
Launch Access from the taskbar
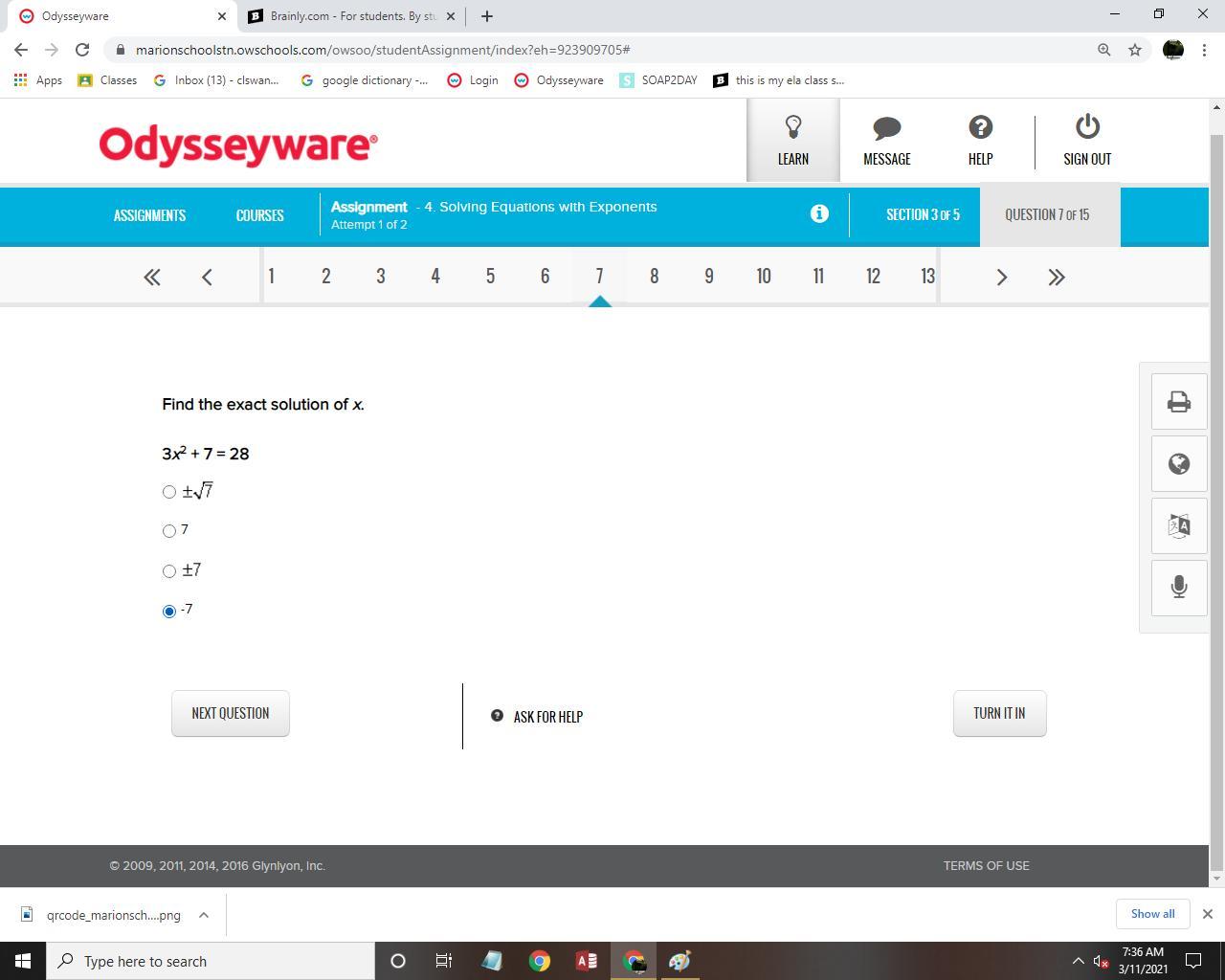[x=587, y=961]
